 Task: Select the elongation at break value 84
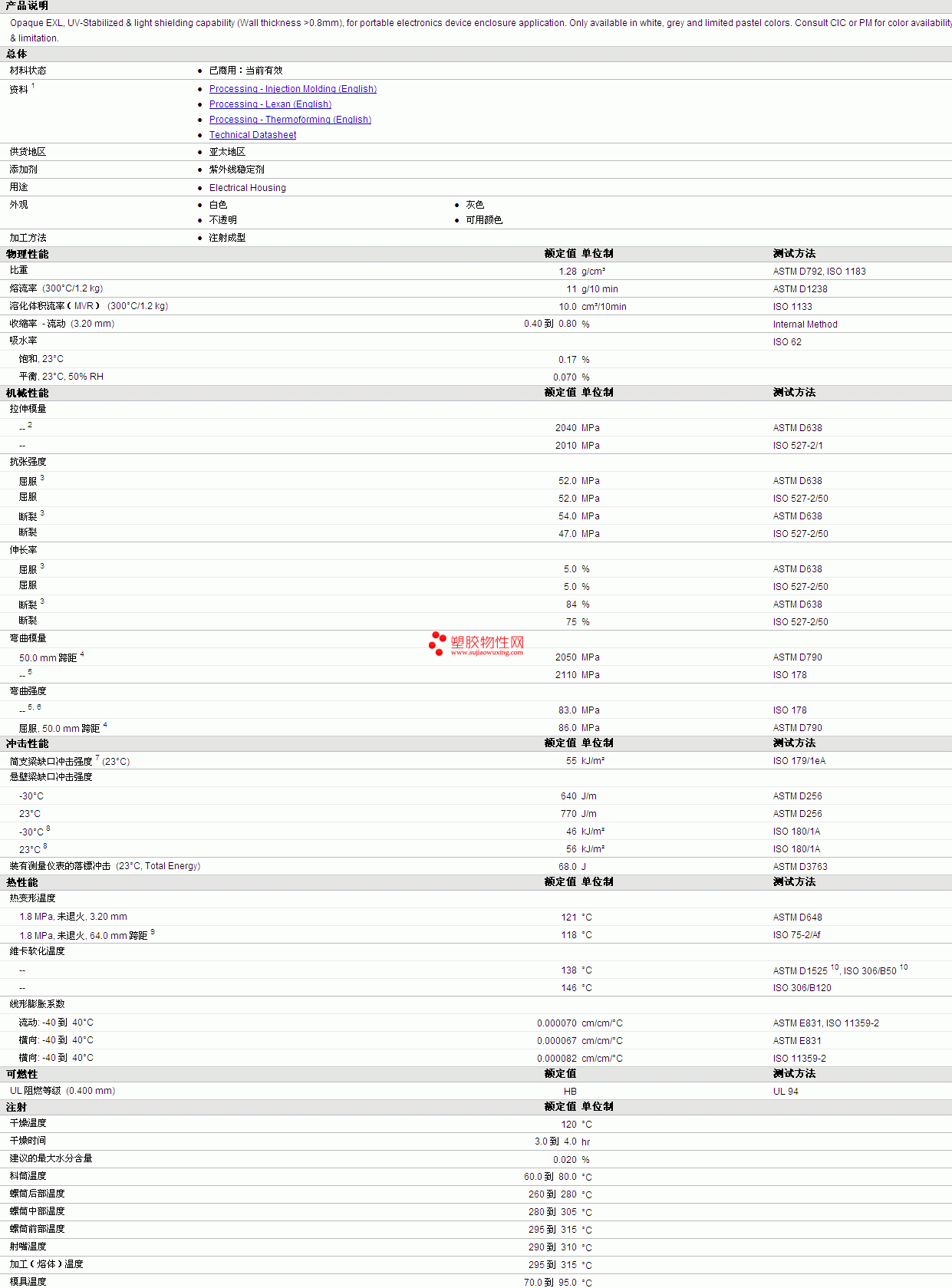coord(572,604)
